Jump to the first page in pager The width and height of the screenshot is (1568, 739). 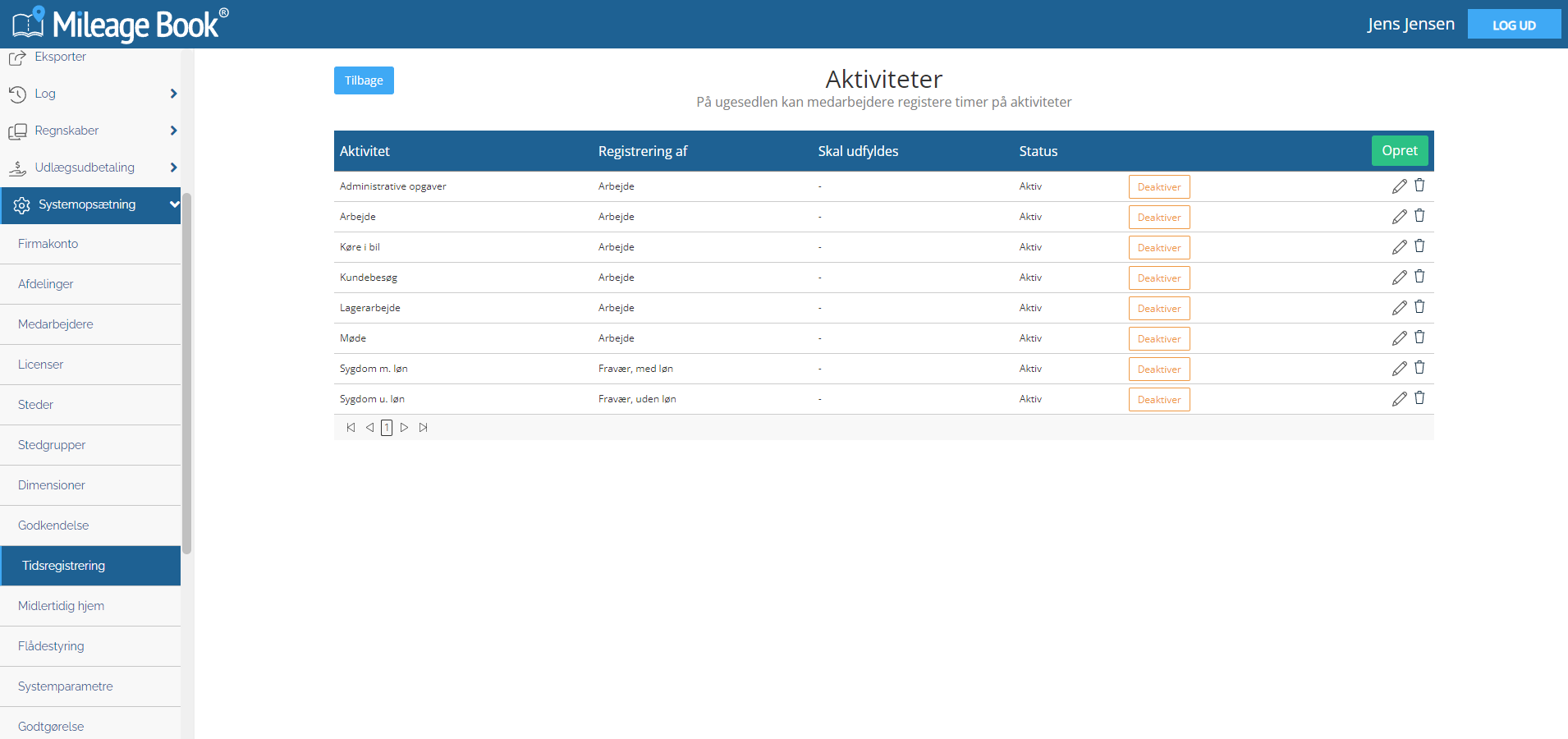pos(351,428)
